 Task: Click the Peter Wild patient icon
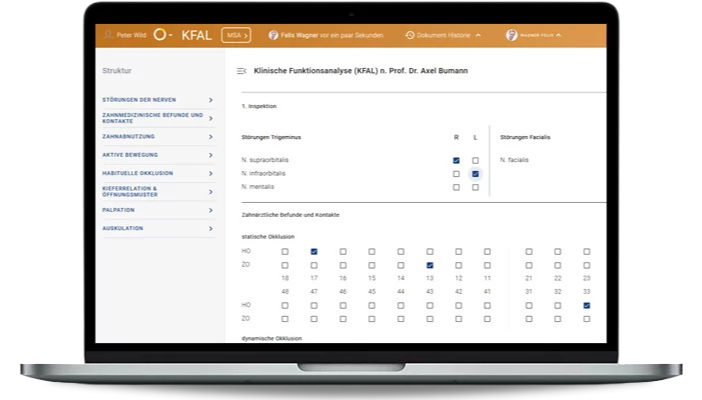coord(108,35)
